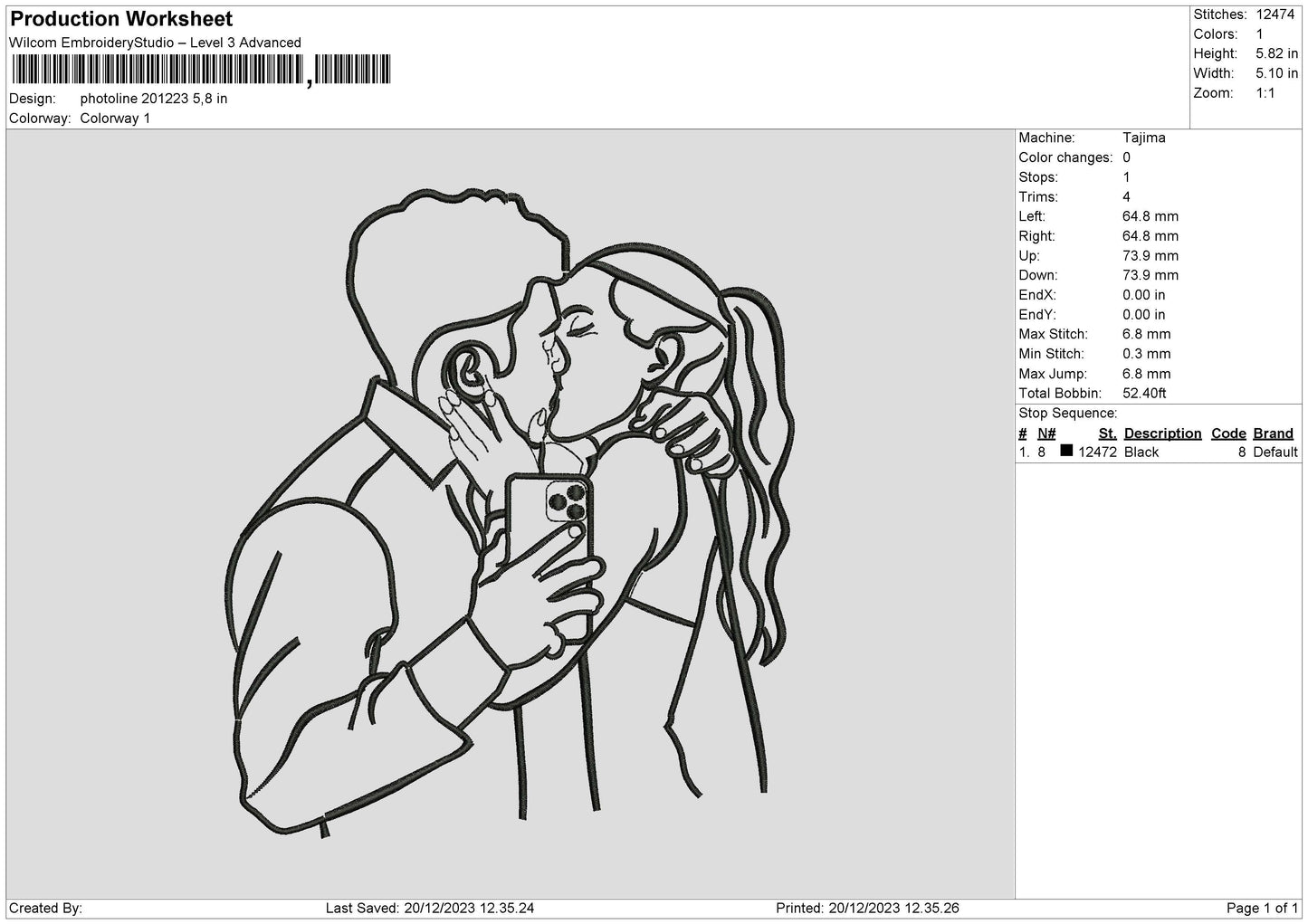Click the black thread color swatch
The height and width of the screenshot is (924, 1308).
pos(1066,451)
